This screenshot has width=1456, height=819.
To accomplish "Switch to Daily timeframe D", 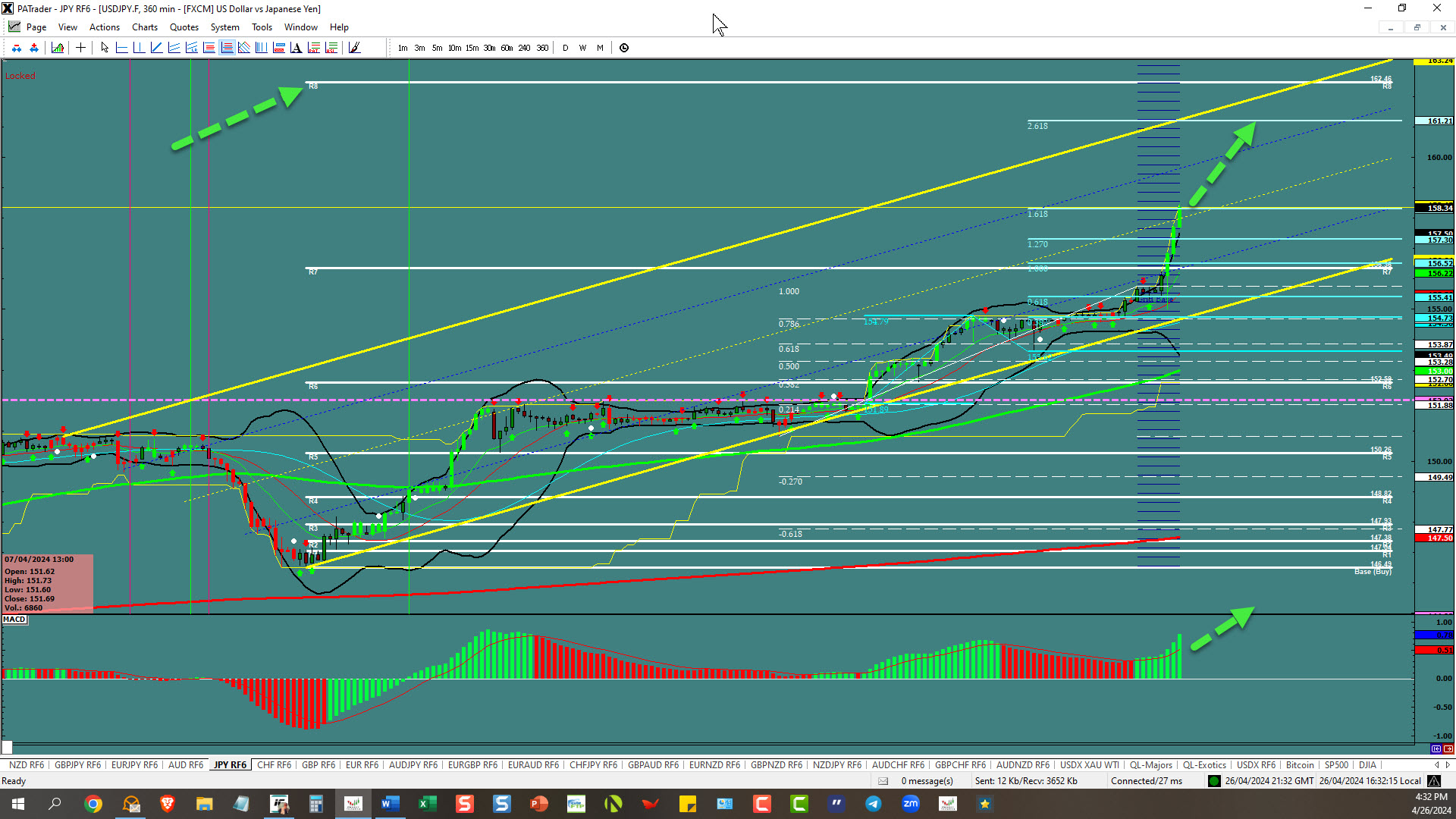I will tap(566, 48).
